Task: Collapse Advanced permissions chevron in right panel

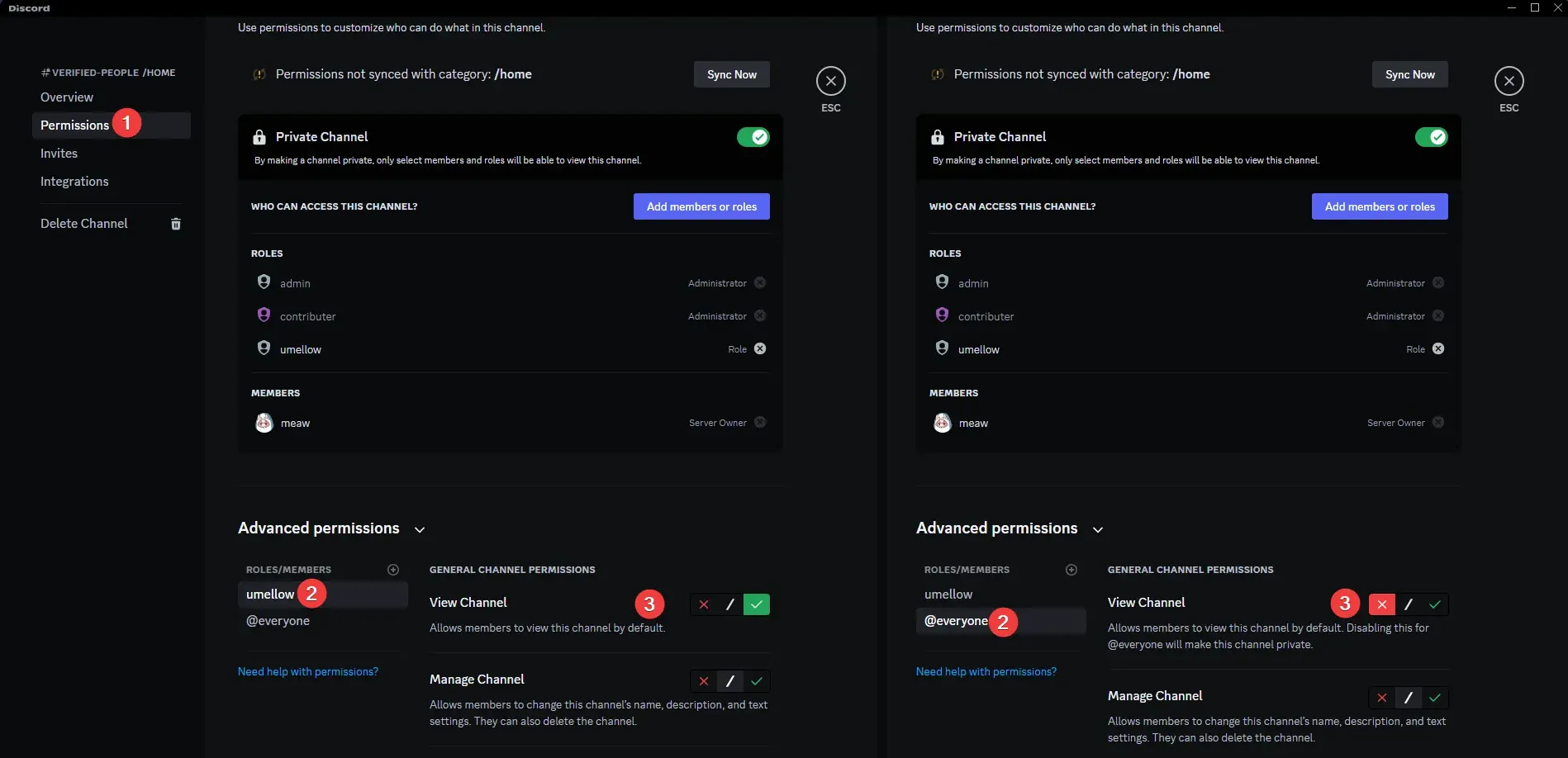Action: 1098,530
